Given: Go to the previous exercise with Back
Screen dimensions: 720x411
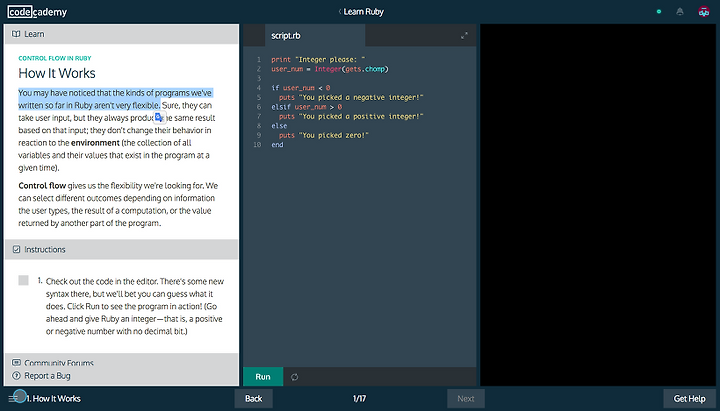Looking at the screenshot, I should tap(253, 399).
